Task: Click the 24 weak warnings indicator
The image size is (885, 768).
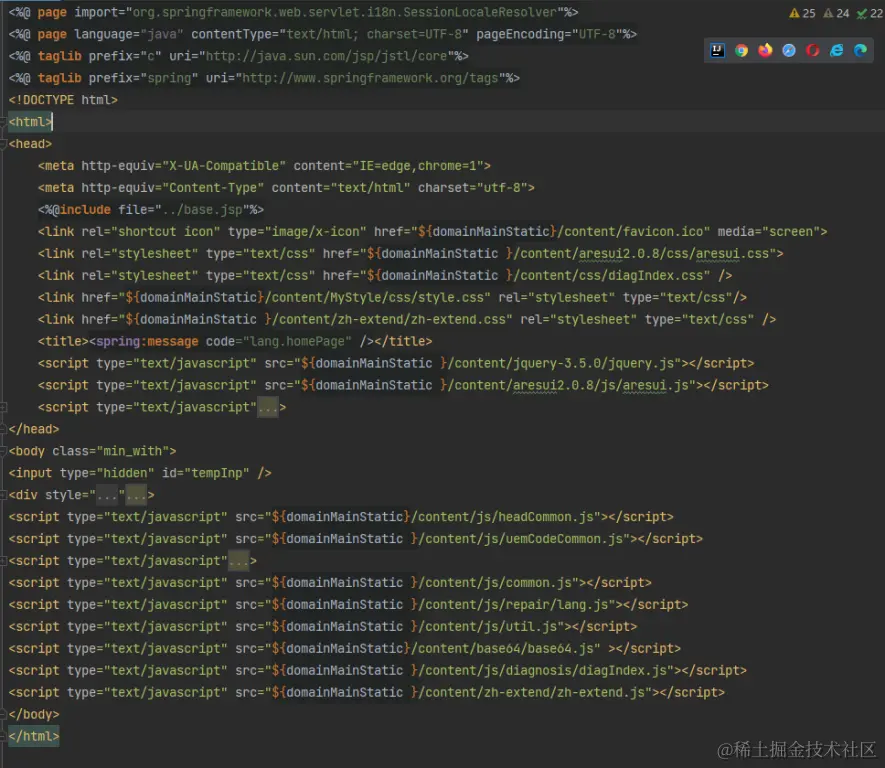Action: 836,13
